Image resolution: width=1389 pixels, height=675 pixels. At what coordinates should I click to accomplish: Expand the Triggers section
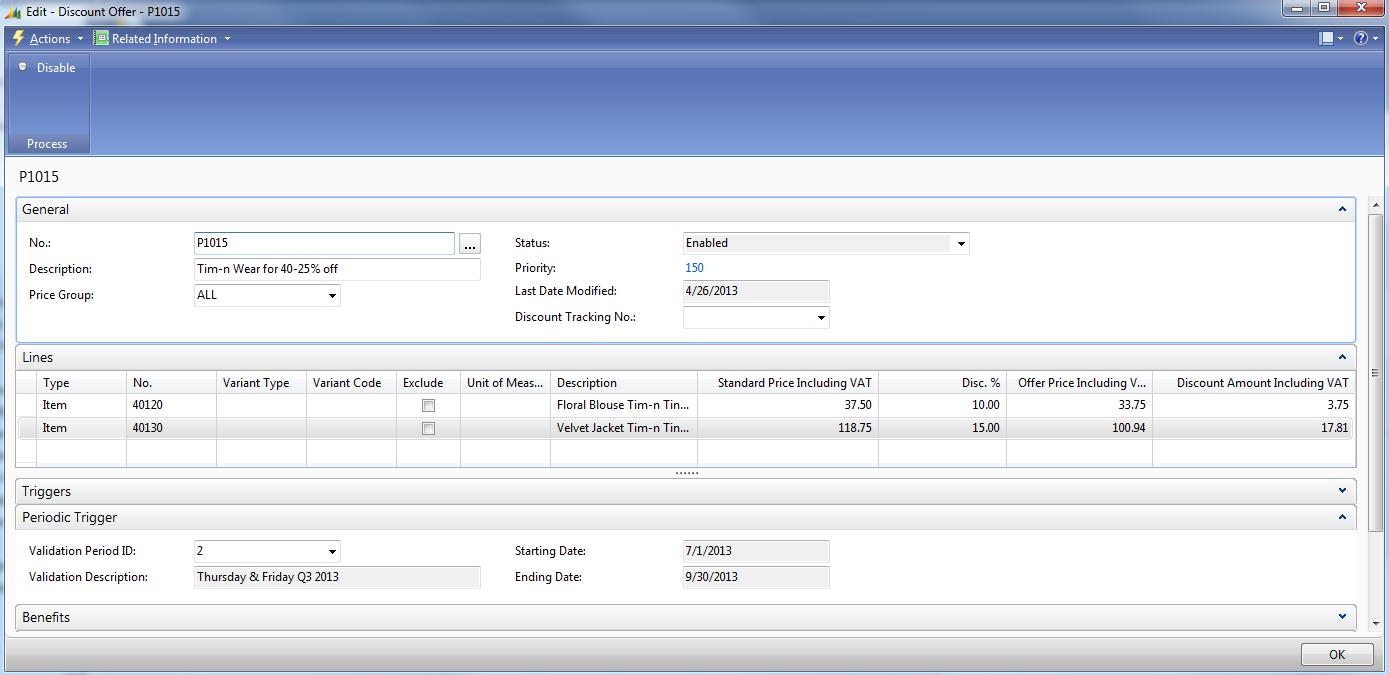point(1342,491)
